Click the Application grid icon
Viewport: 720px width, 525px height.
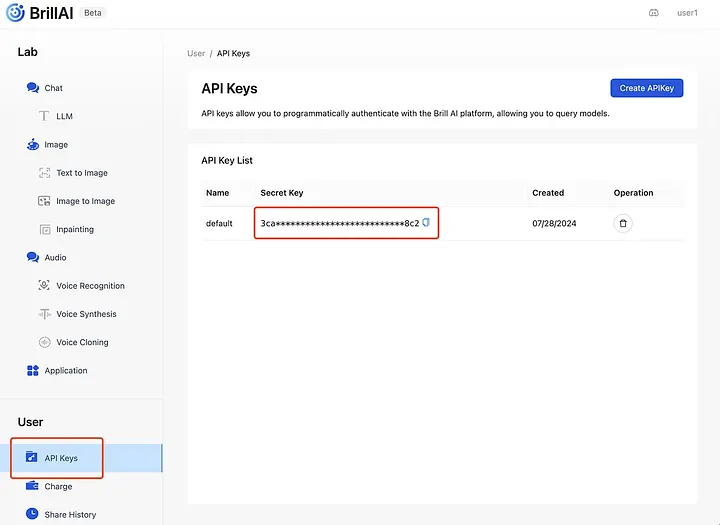[x=33, y=371]
